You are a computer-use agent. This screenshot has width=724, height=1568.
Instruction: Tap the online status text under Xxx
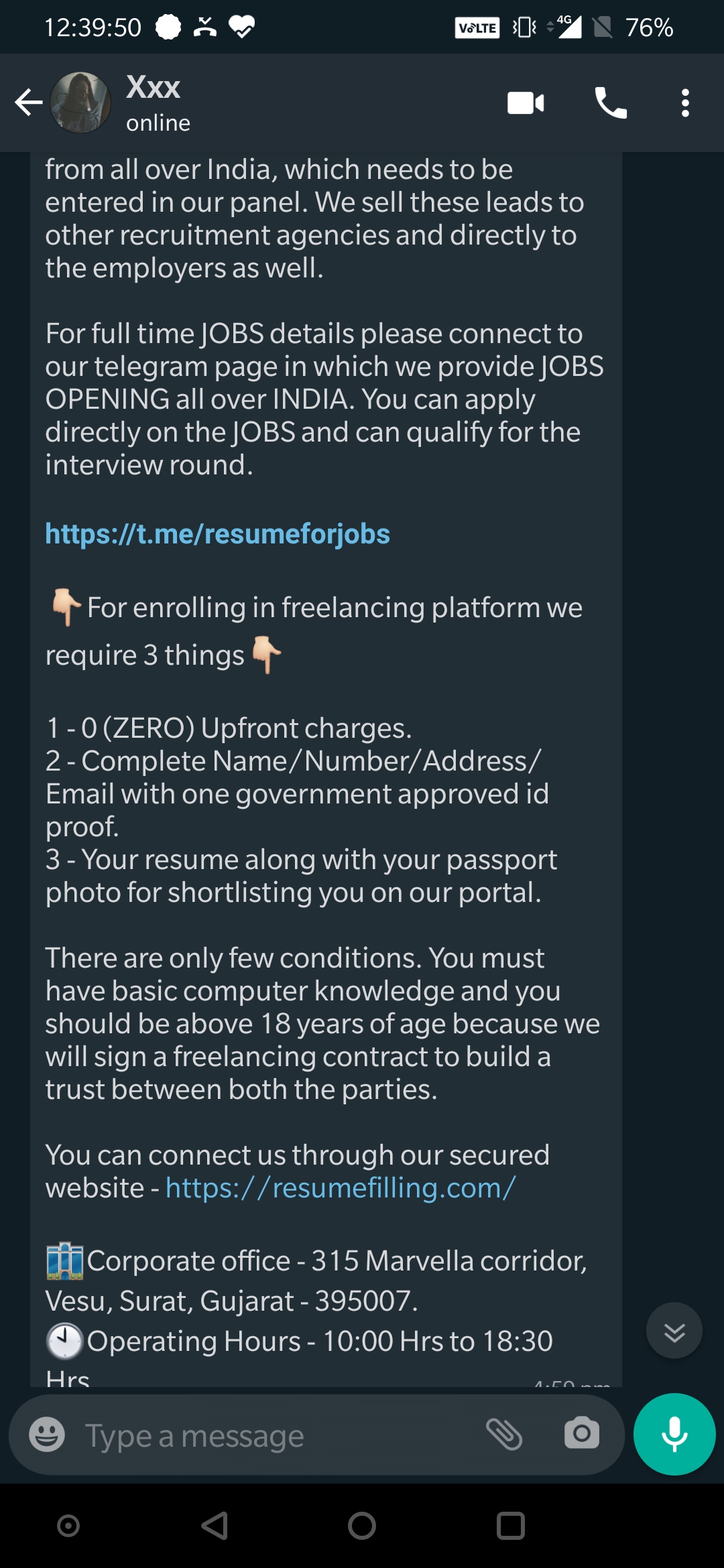pos(158,123)
